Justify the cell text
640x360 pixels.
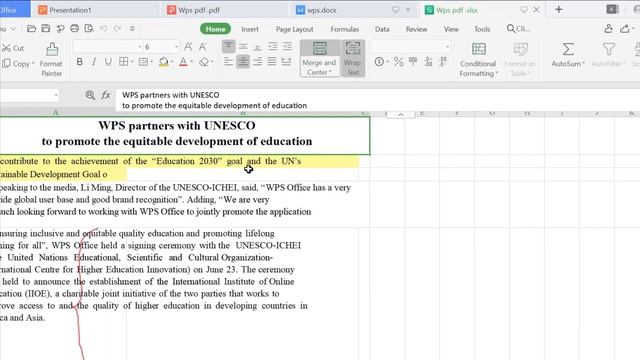(272, 62)
